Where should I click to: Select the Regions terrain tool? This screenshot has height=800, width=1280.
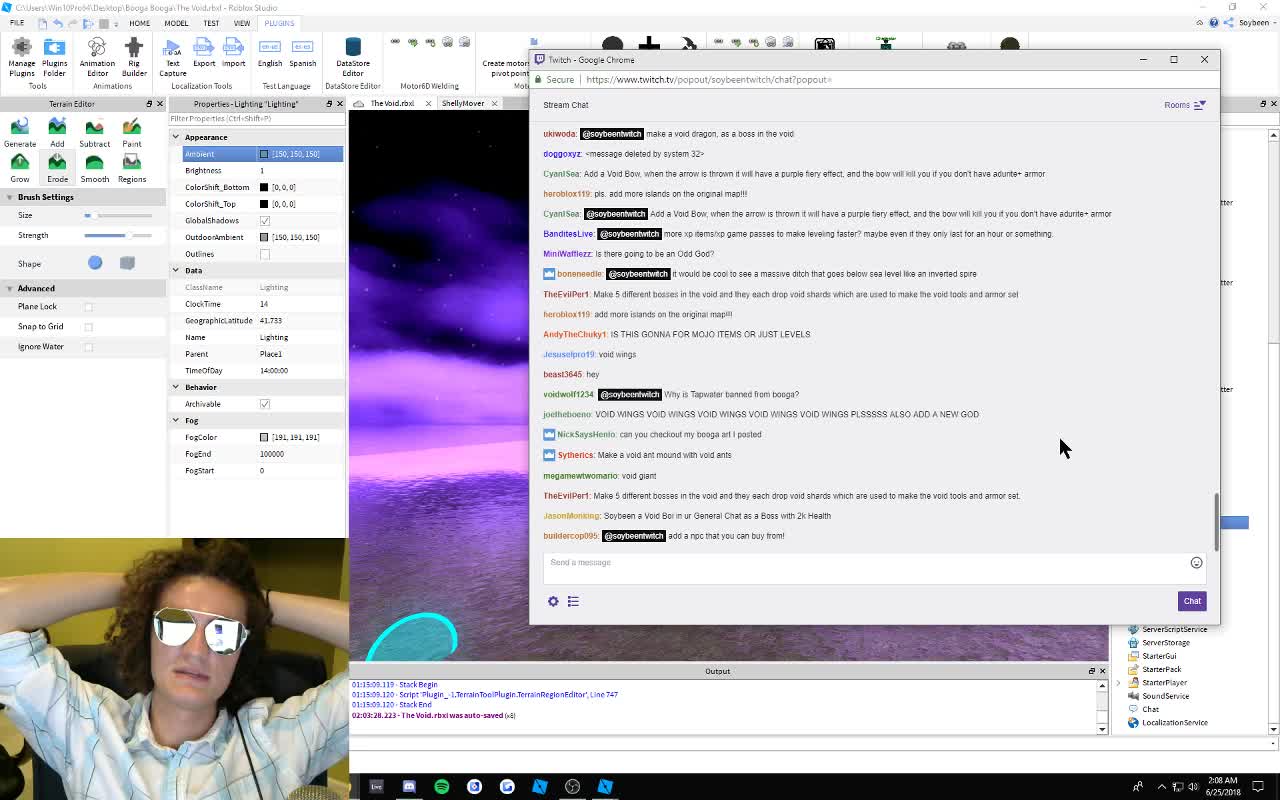pyautogui.click(x=132, y=167)
